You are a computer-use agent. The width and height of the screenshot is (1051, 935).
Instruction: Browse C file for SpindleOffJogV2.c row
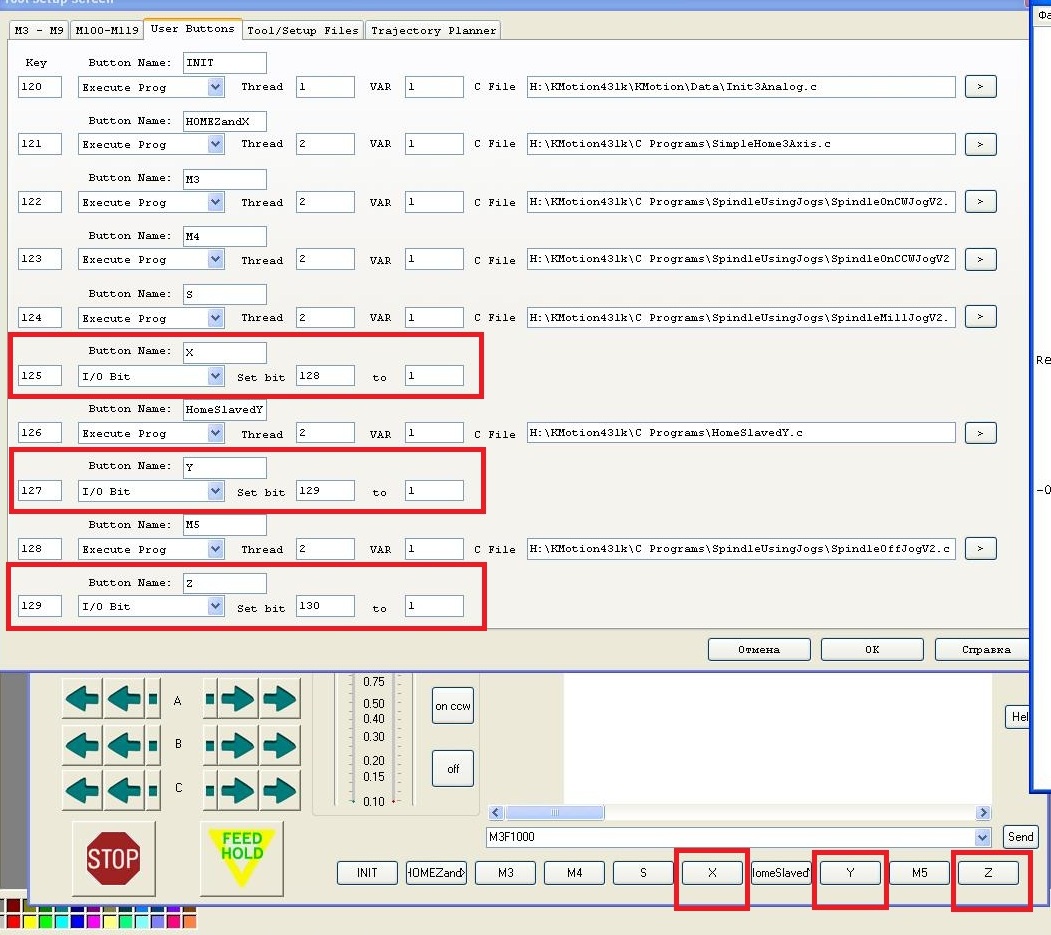980,548
